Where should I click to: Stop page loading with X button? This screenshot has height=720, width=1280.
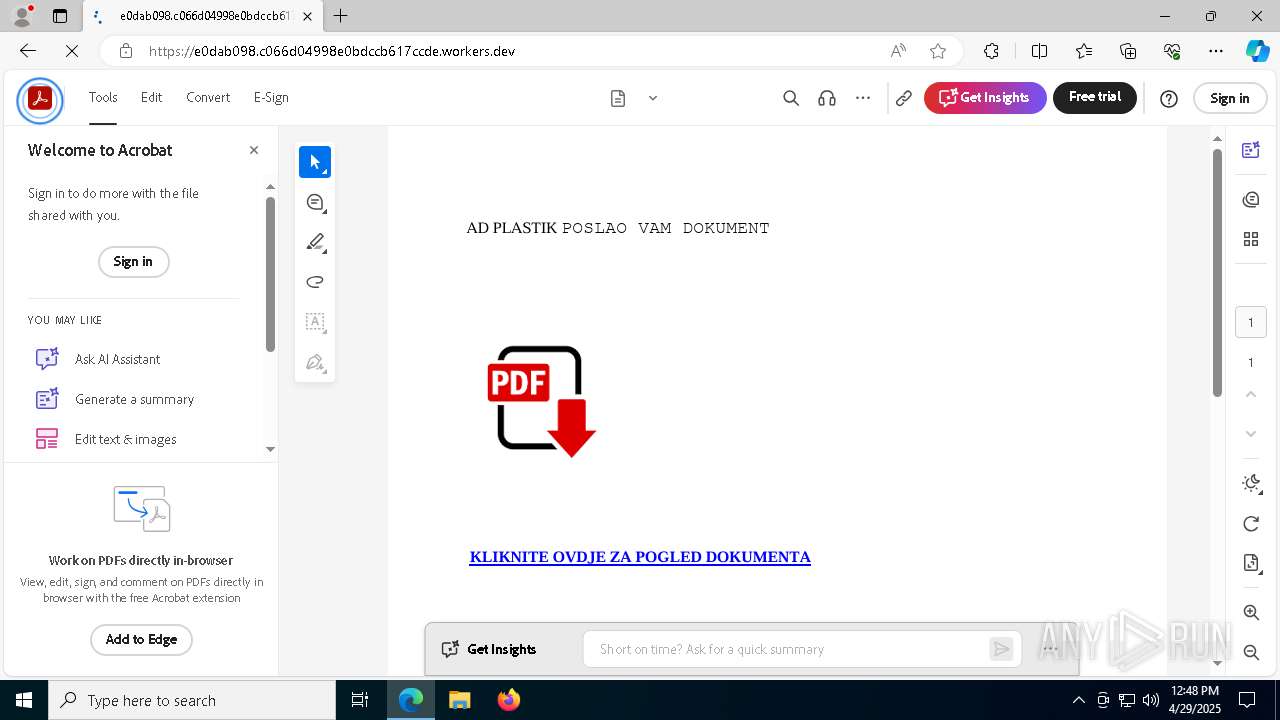[x=72, y=51]
